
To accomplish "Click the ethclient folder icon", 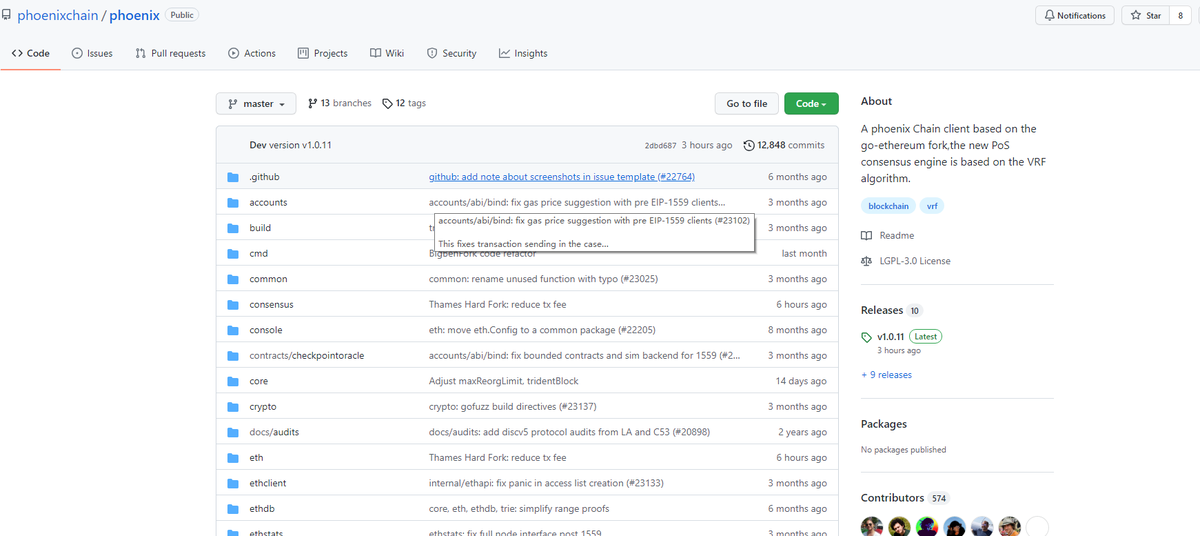I will click(232, 483).
